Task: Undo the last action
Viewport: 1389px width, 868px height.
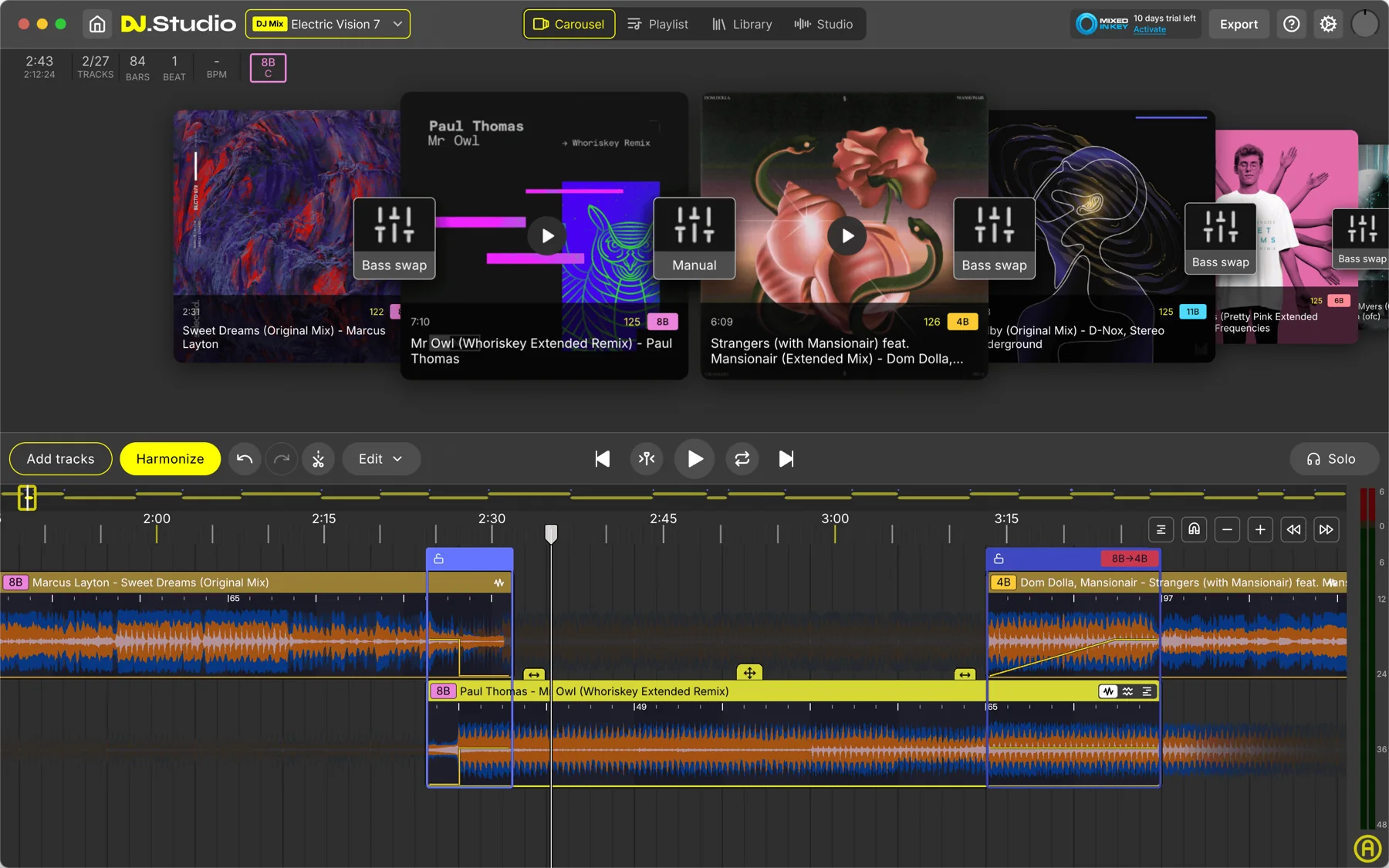Action: pyautogui.click(x=245, y=459)
